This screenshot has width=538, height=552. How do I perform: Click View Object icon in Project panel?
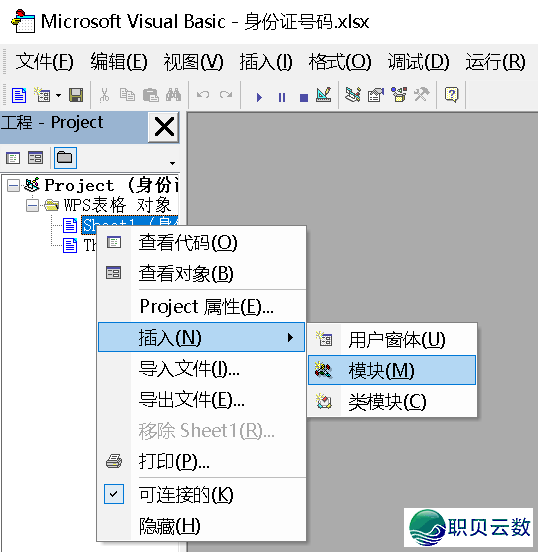pos(35,158)
